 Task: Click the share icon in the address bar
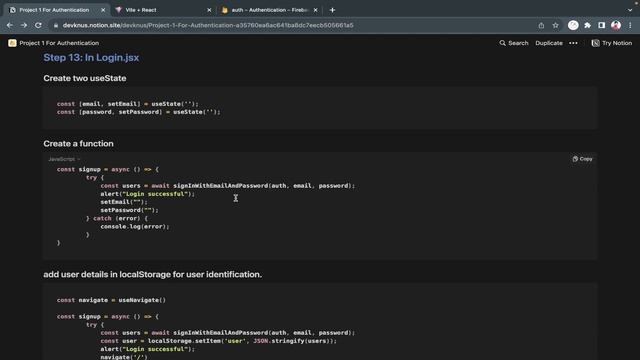(541, 25)
